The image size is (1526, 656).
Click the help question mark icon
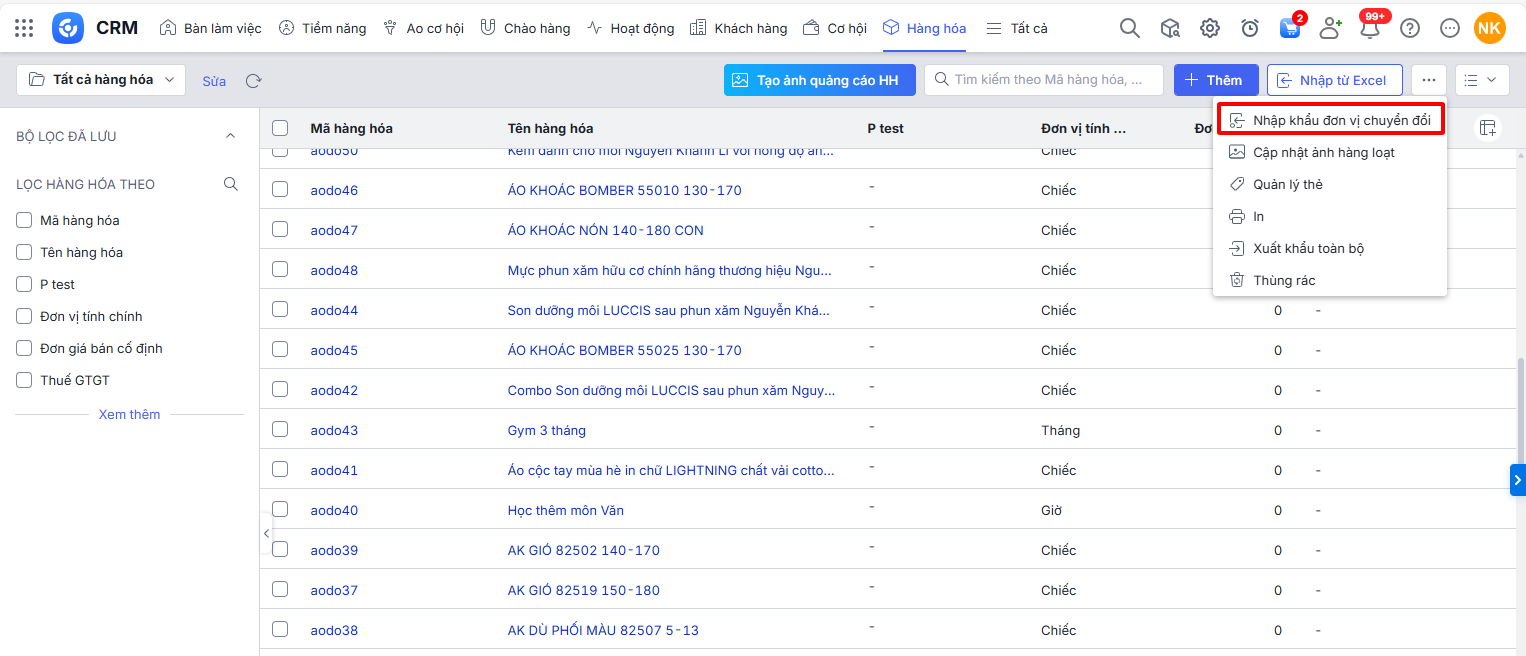[x=1410, y=28]
